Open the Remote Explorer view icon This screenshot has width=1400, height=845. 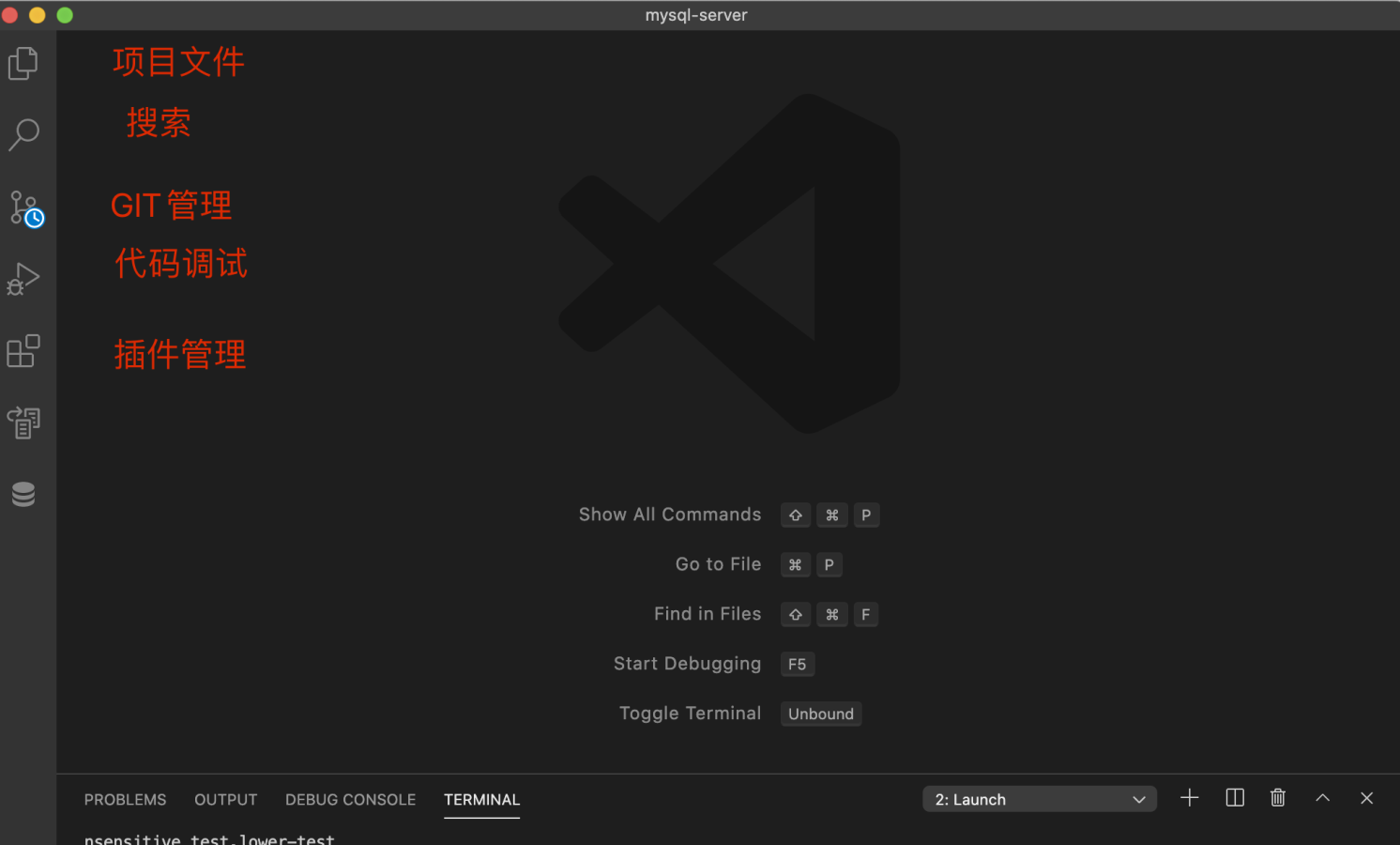[x=23, y=422]
